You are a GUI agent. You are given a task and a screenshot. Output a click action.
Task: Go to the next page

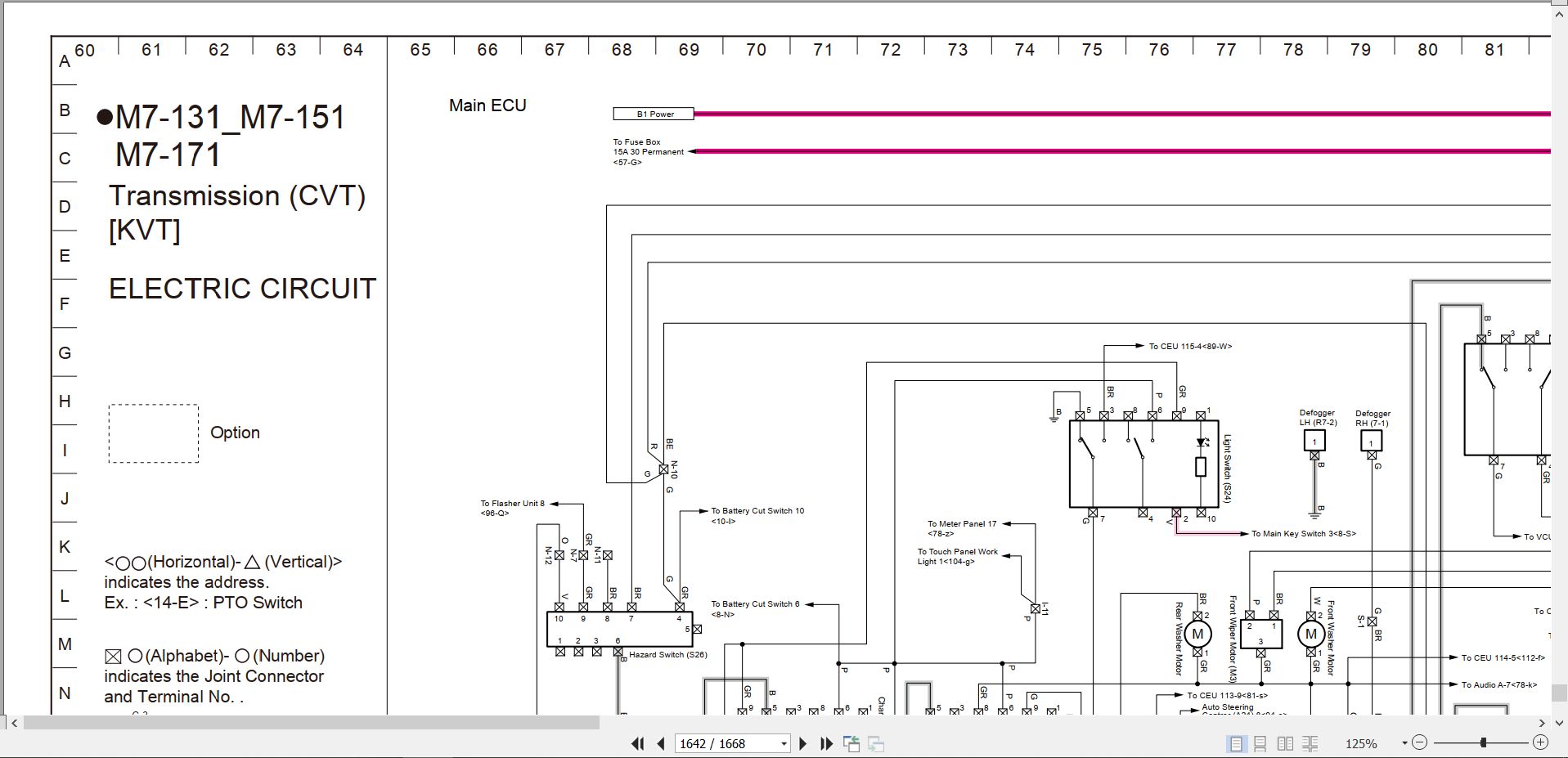802,743
